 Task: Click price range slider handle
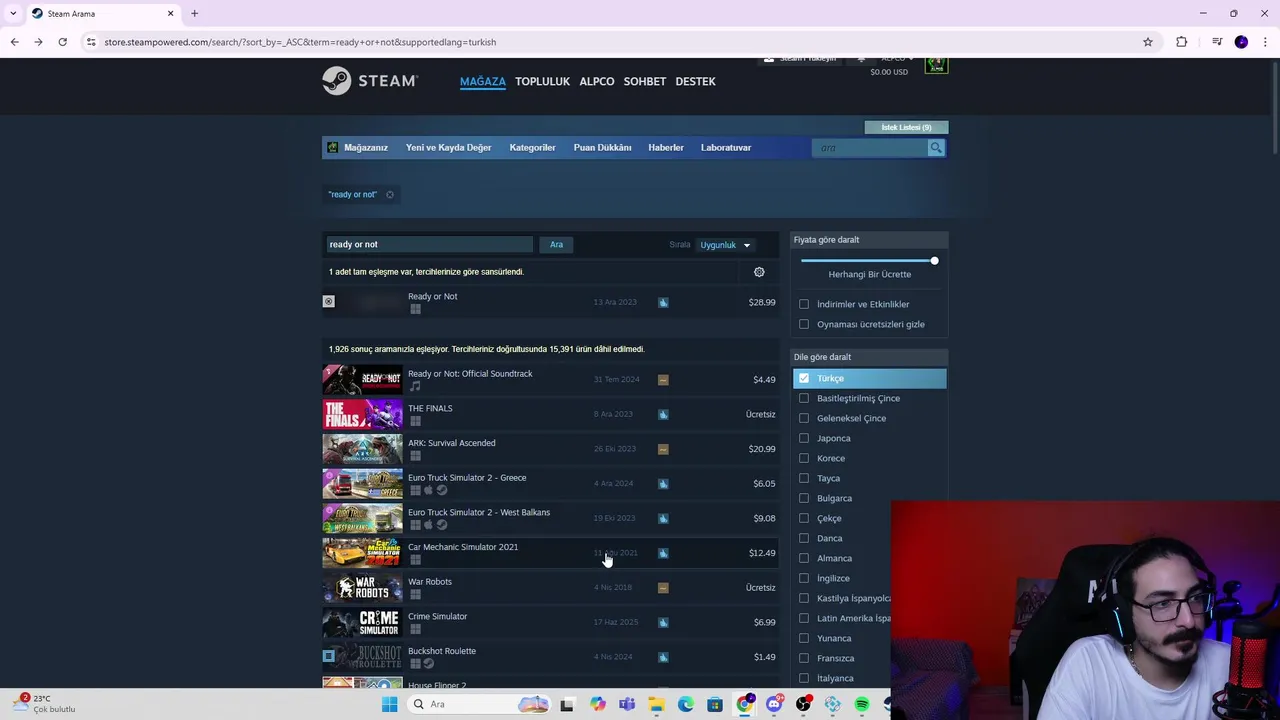(934, 261)
